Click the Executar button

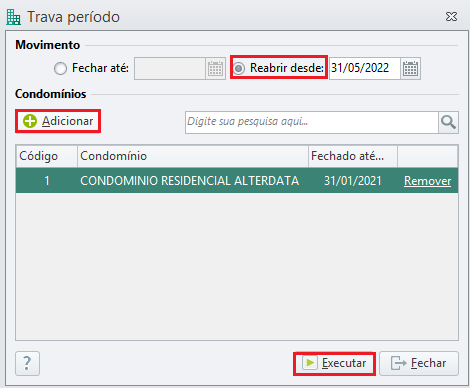(x=334, y=363)
